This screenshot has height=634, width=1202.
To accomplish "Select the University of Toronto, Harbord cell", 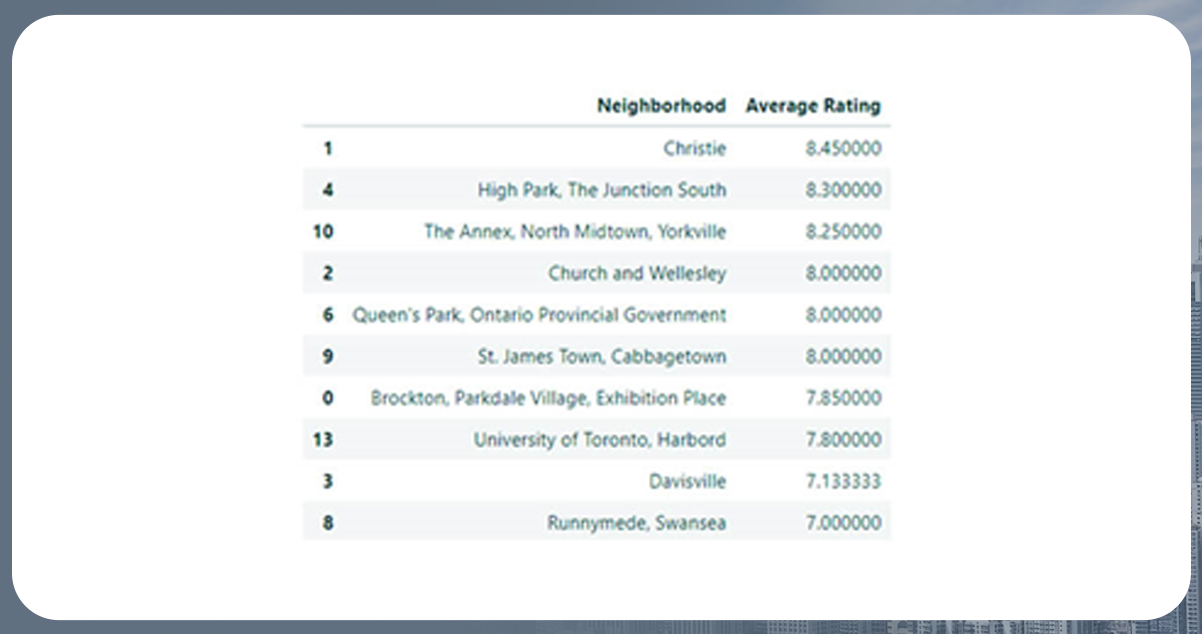I will (600, 439).
